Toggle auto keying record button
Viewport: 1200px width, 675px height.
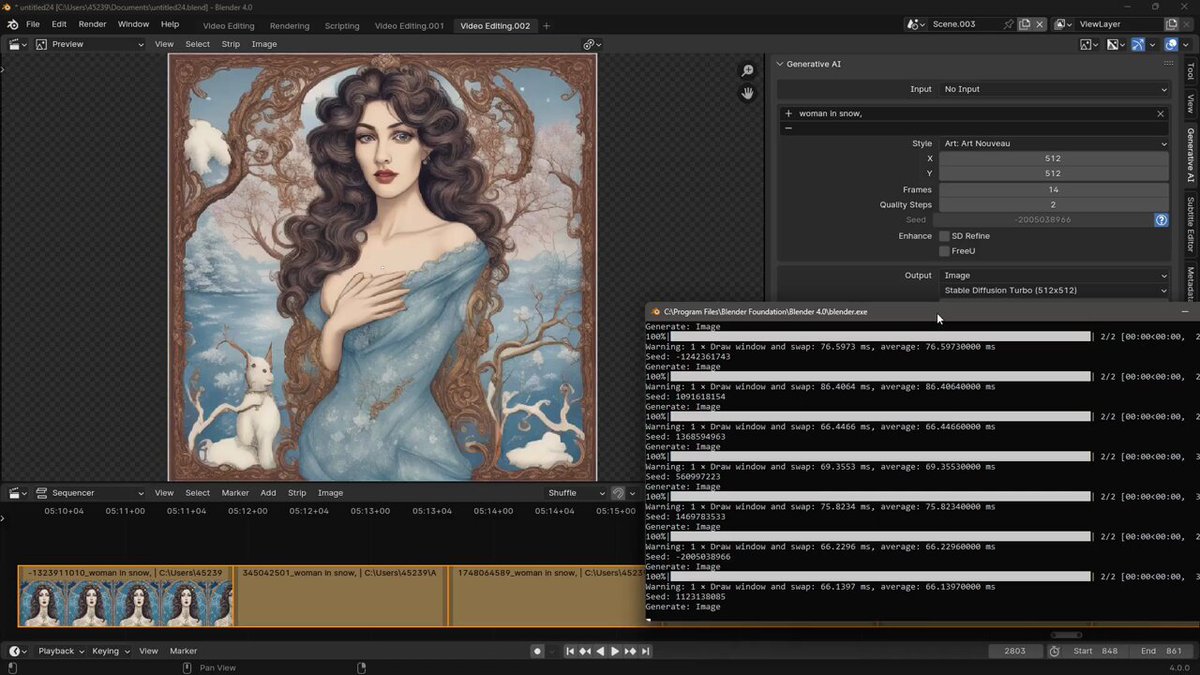coord(537,651)
